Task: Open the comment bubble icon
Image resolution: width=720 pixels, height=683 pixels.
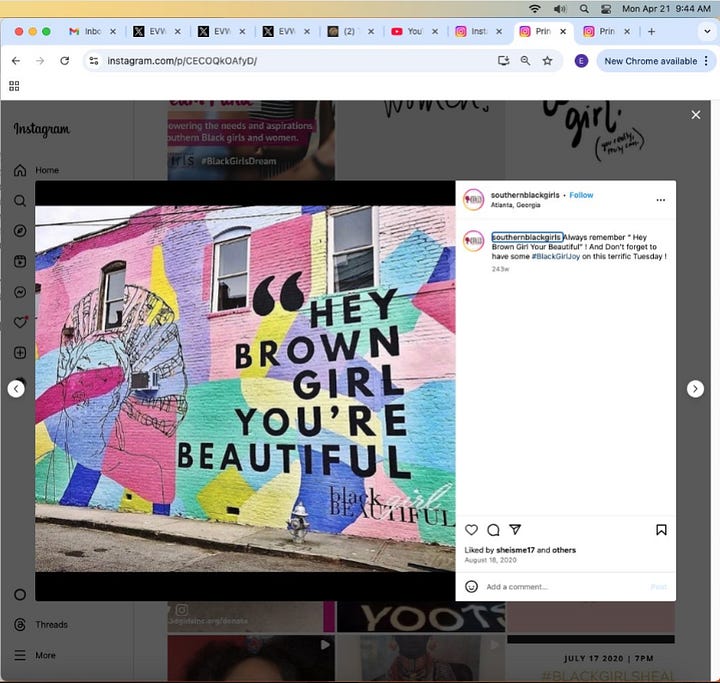Action: pyautogui.click(x=493, y=530)
